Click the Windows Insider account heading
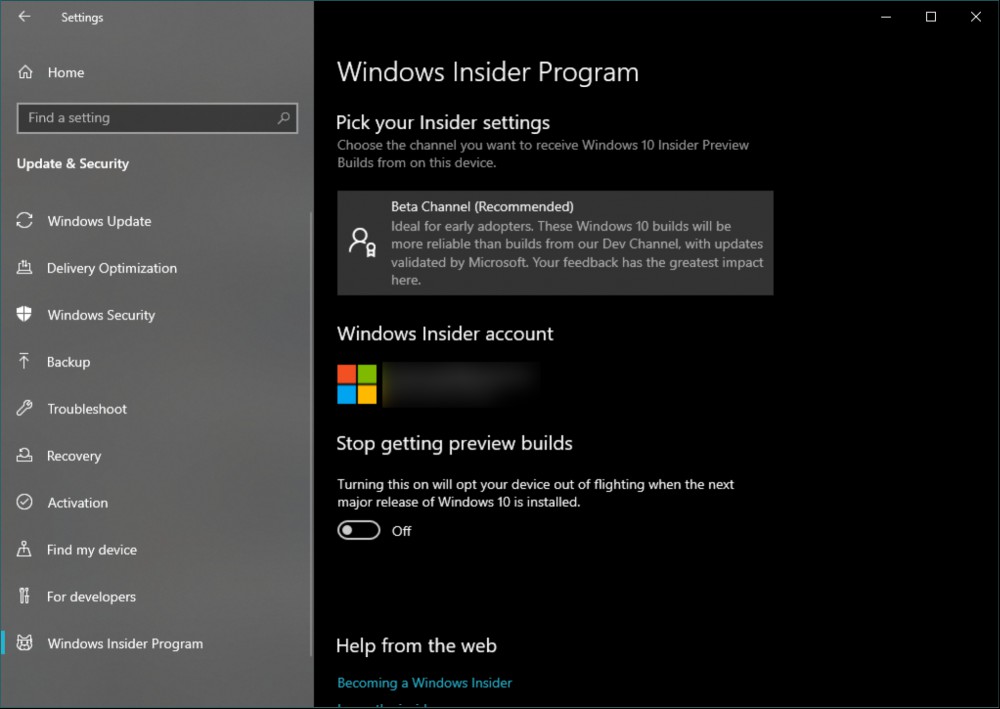Image resolution: width=1000 pixels, height=709 pixels. point(445,333)
